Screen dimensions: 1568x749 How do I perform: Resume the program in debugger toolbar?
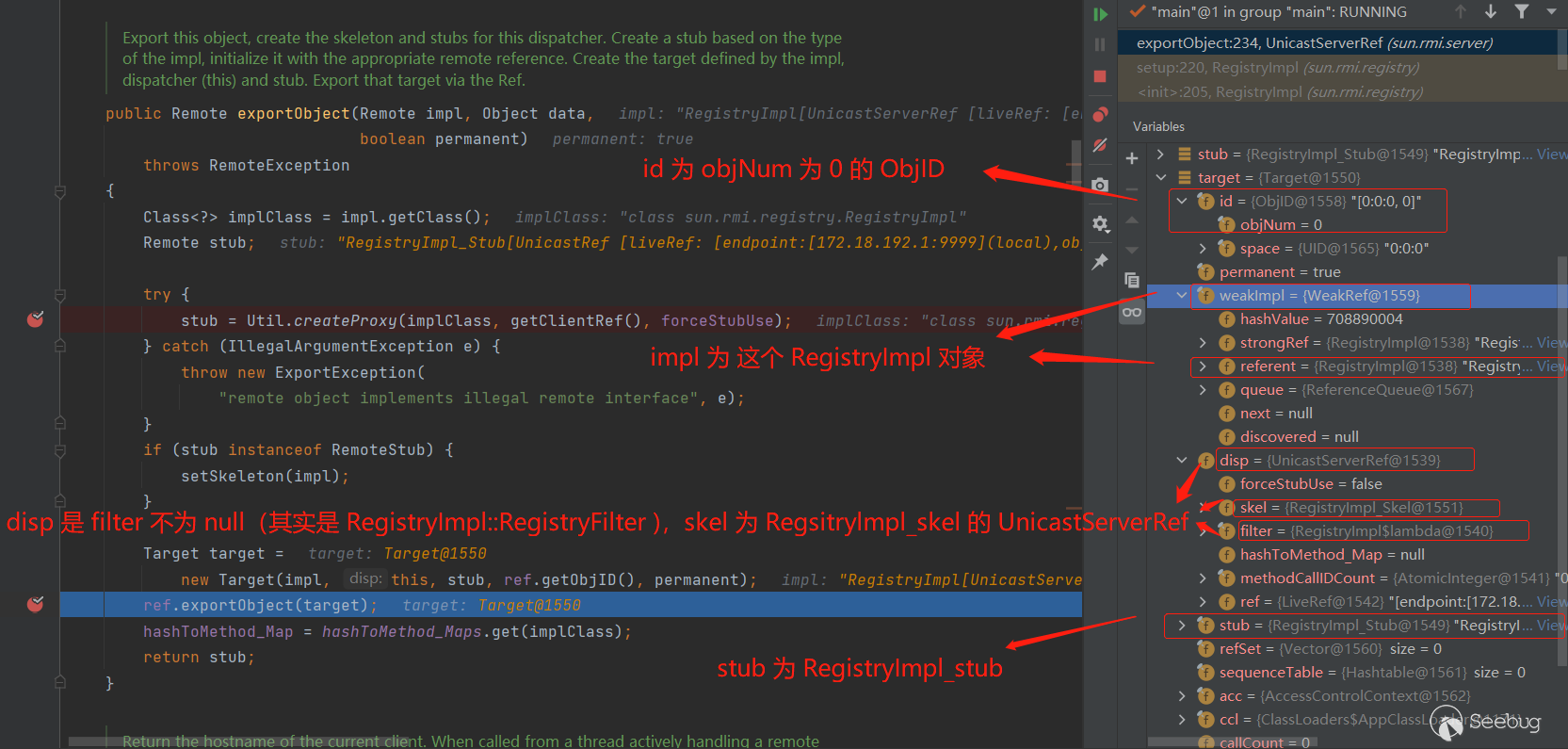(x=1100, y=14)
